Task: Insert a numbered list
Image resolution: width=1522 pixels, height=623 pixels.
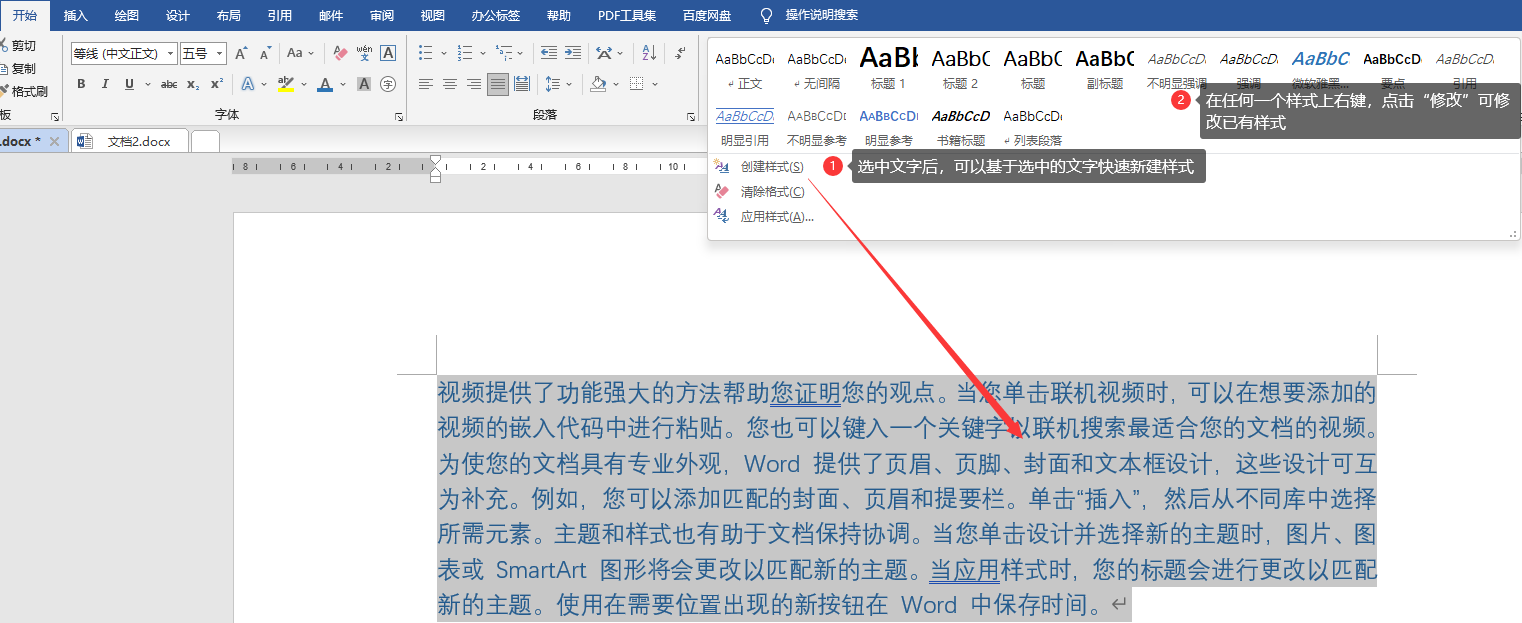Action: [464, 54]
